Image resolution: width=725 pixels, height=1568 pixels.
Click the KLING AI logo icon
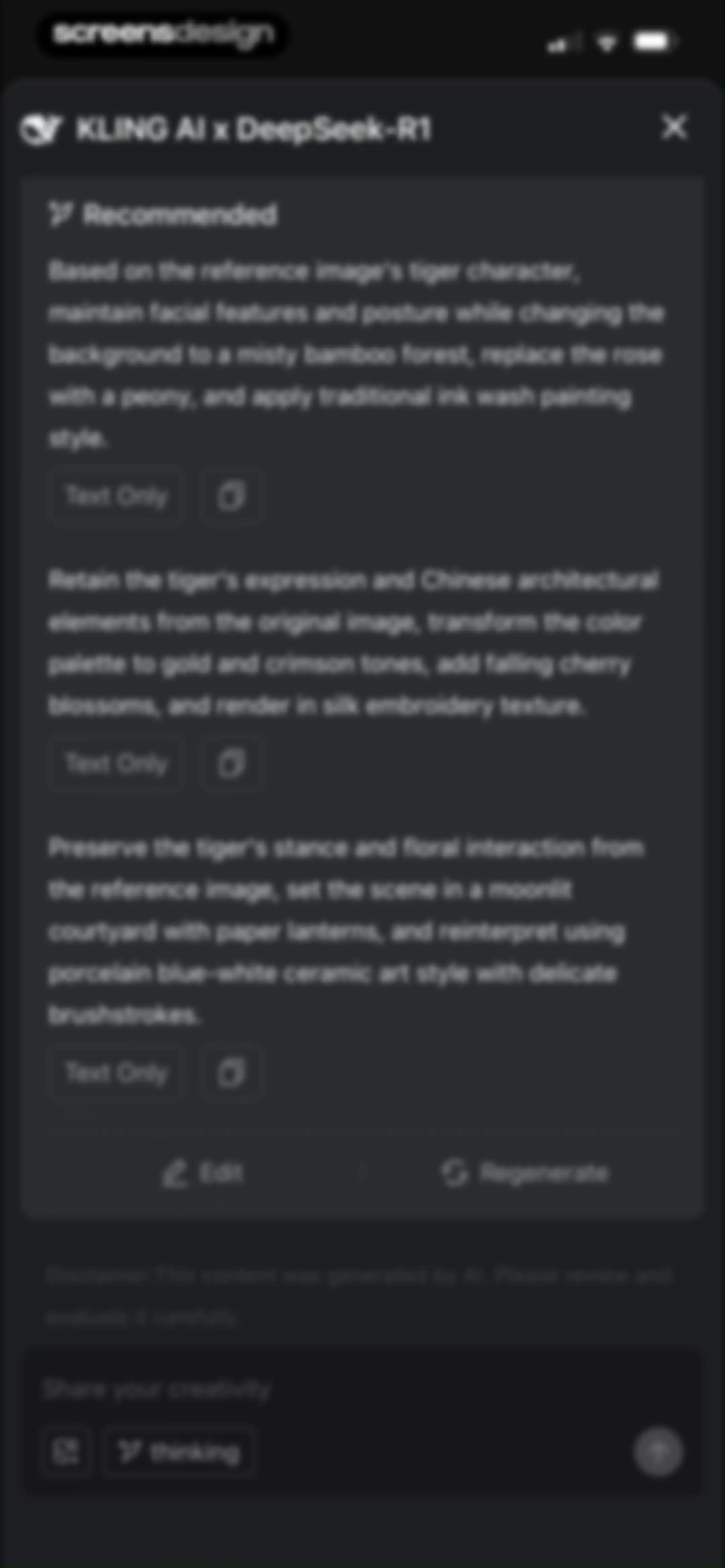(41, 129)
